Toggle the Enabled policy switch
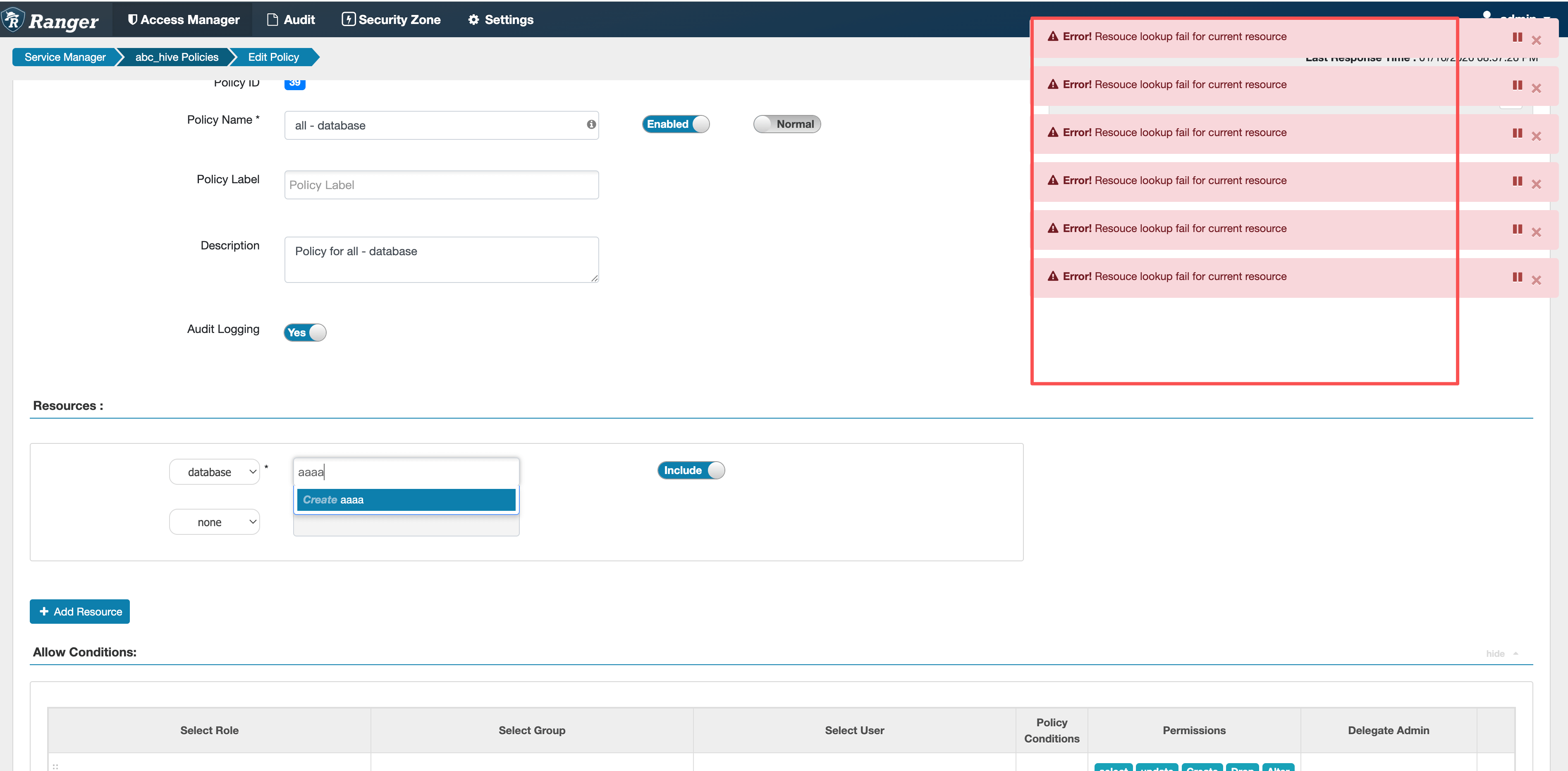The width and height of the screenshot is (1568, 771). 676,124
